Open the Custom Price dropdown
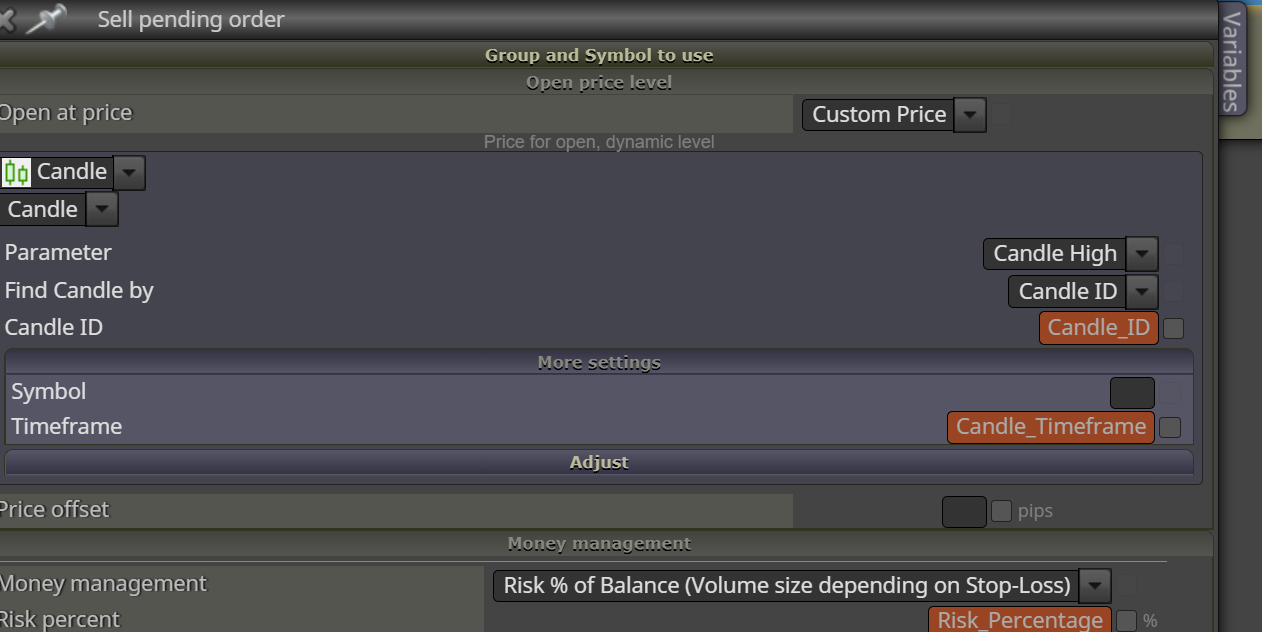 click(x=970, y=115)
